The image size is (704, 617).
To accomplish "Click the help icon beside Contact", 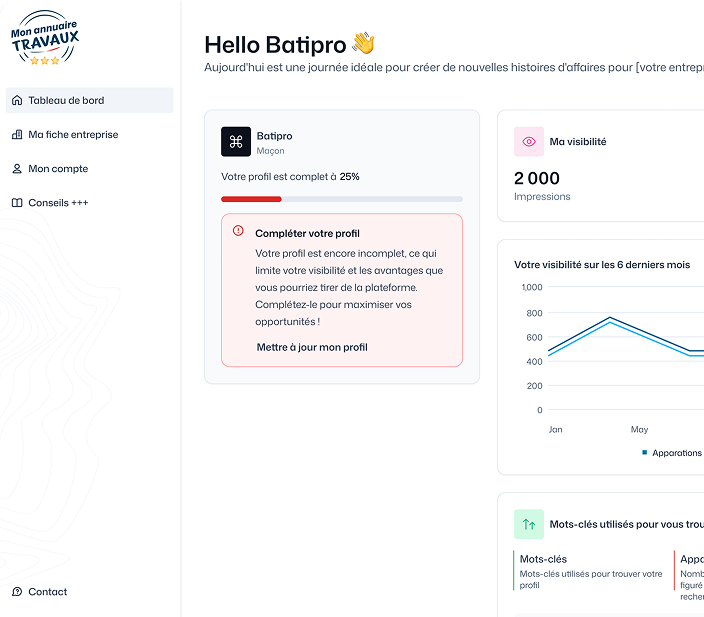I will 17,592.
